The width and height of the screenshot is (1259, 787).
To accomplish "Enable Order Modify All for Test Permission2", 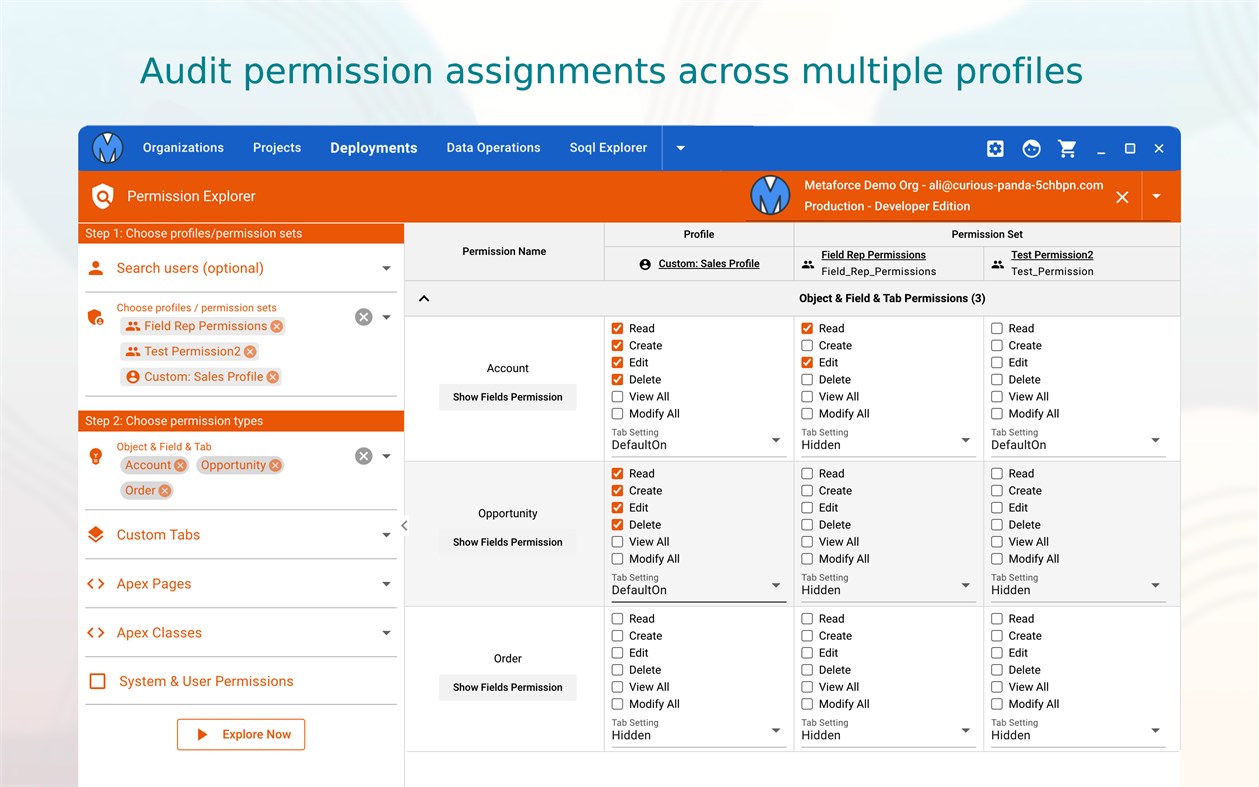I will [997, 704].
